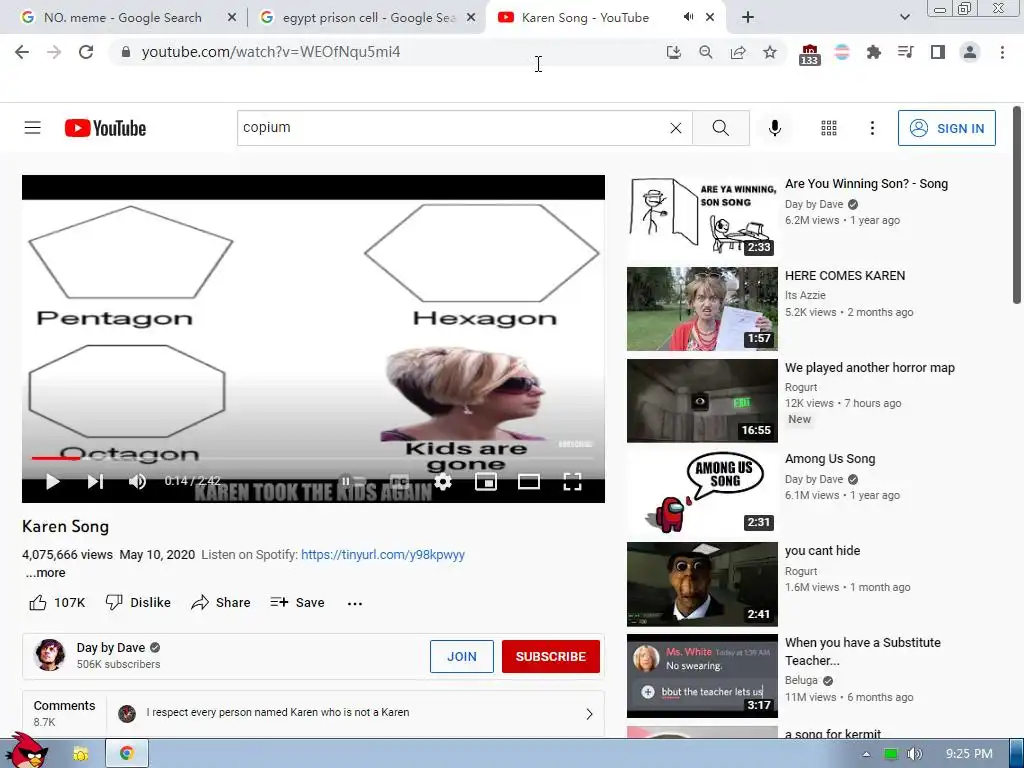The width and height of the screenshot is (1024, 768).
Task: Switch to NO. meme Google Search tab
Action: tap(122, 18)
